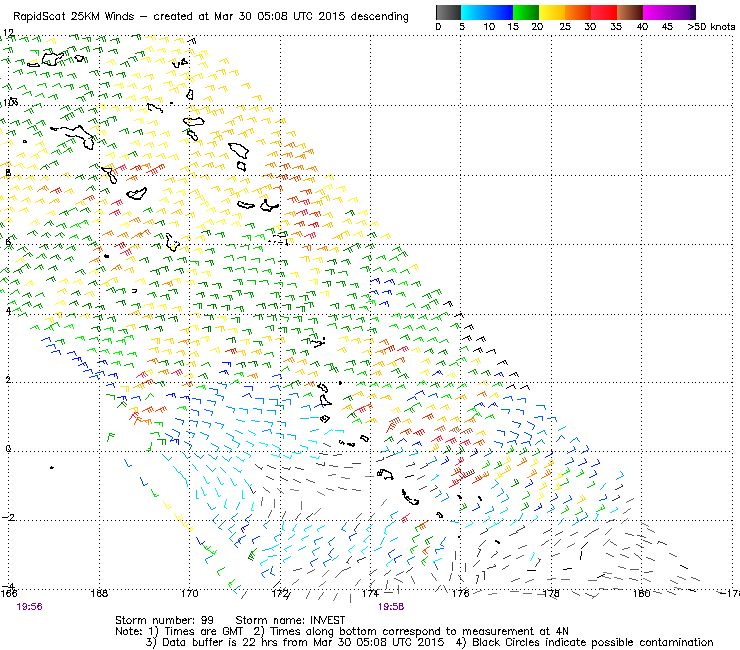Click the purple time label '19:56'
Image resolution: width=740 pixels, height=650 pixels.
(x=29, y=607)
